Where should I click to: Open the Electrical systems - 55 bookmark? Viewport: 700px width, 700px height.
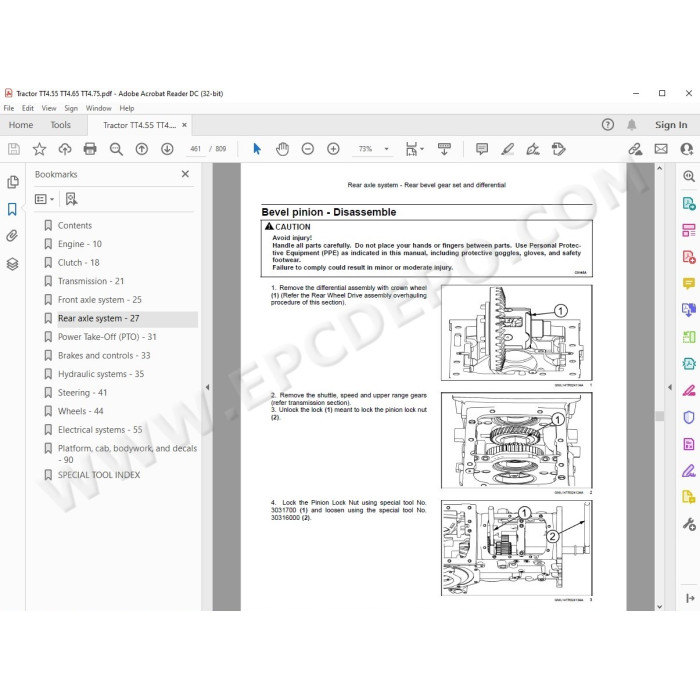click(x=100, y=430)
